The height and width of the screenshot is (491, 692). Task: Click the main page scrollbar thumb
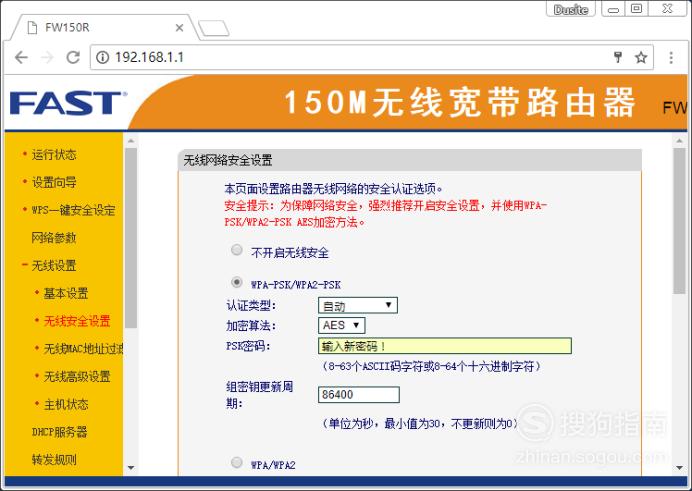coord(679,221)
